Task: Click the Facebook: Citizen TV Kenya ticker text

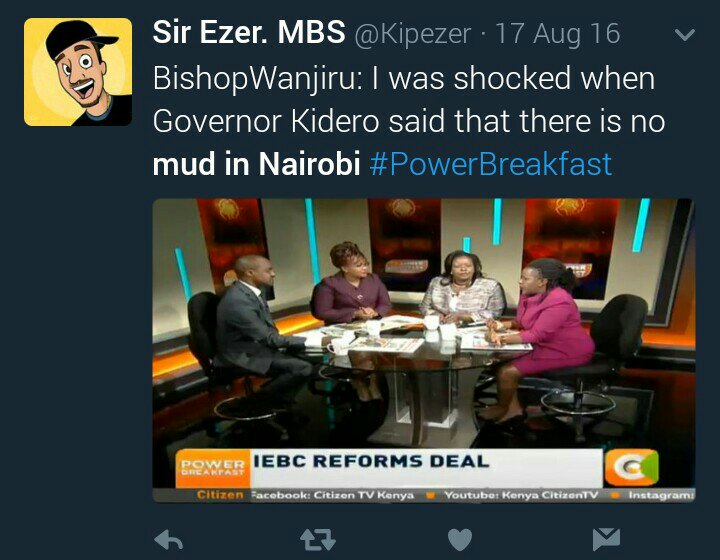Action: [332, 495]
